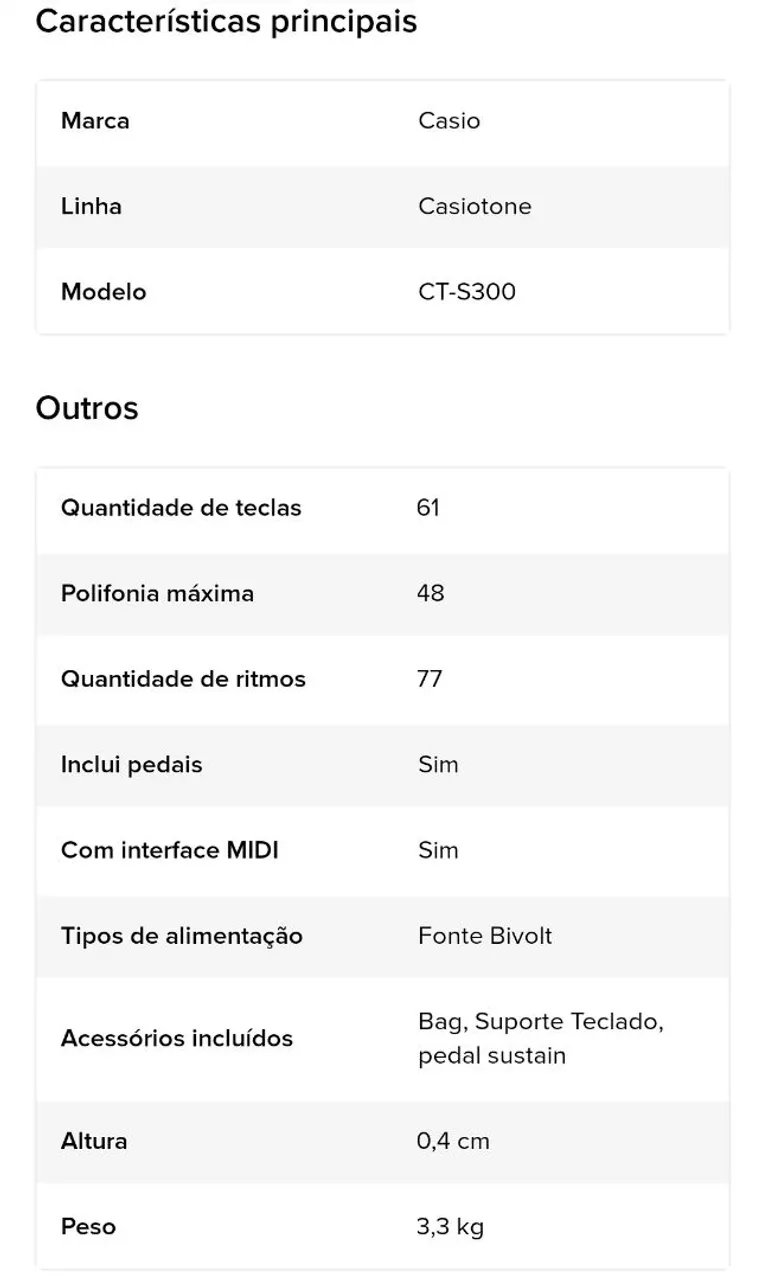Image resolution: width=764 pixels, height=1280 pixels.
Task: Select the Inclui pedais row label
Action: (x=131, y=765)
